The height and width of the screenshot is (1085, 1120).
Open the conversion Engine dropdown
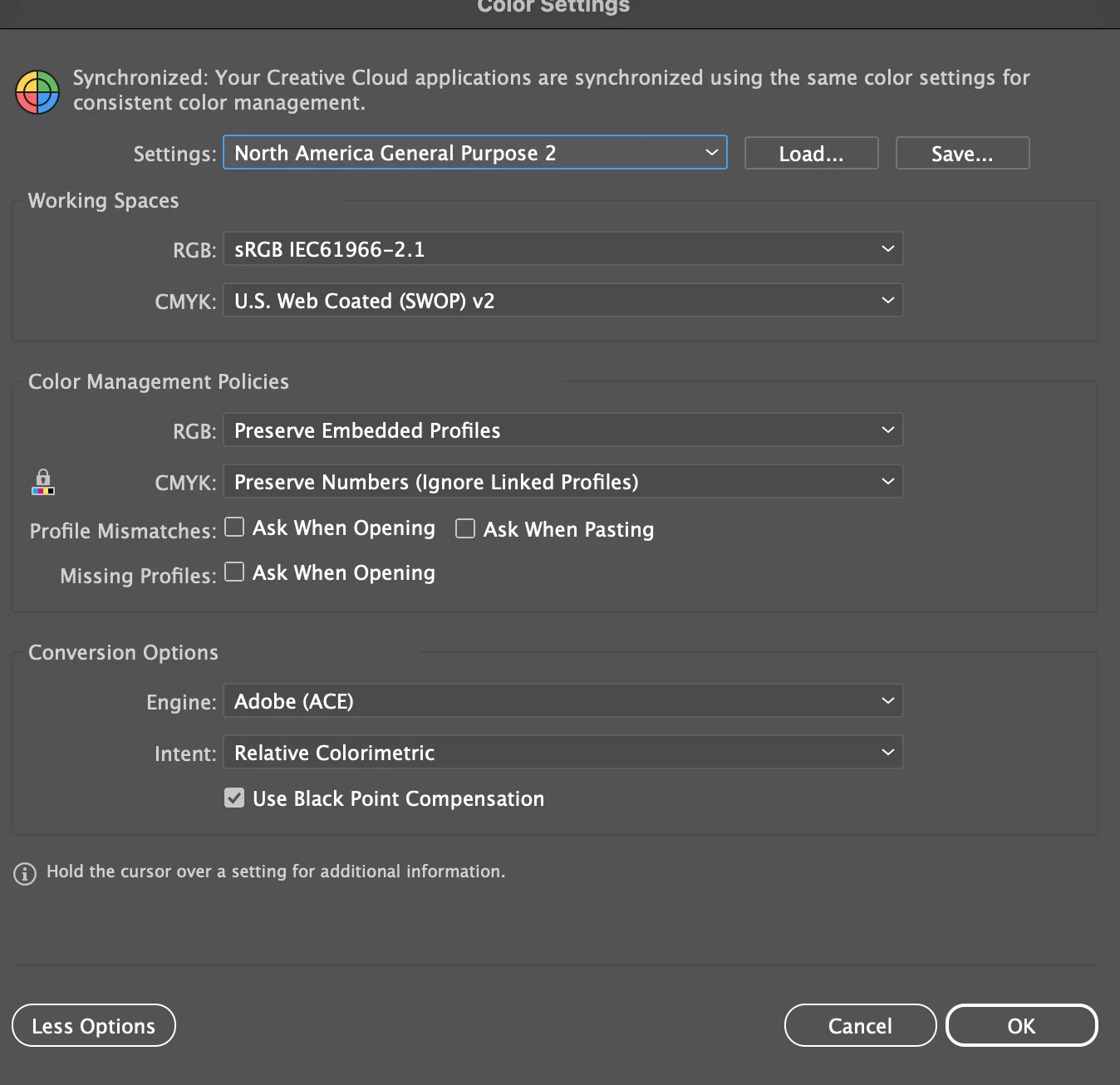563,701
